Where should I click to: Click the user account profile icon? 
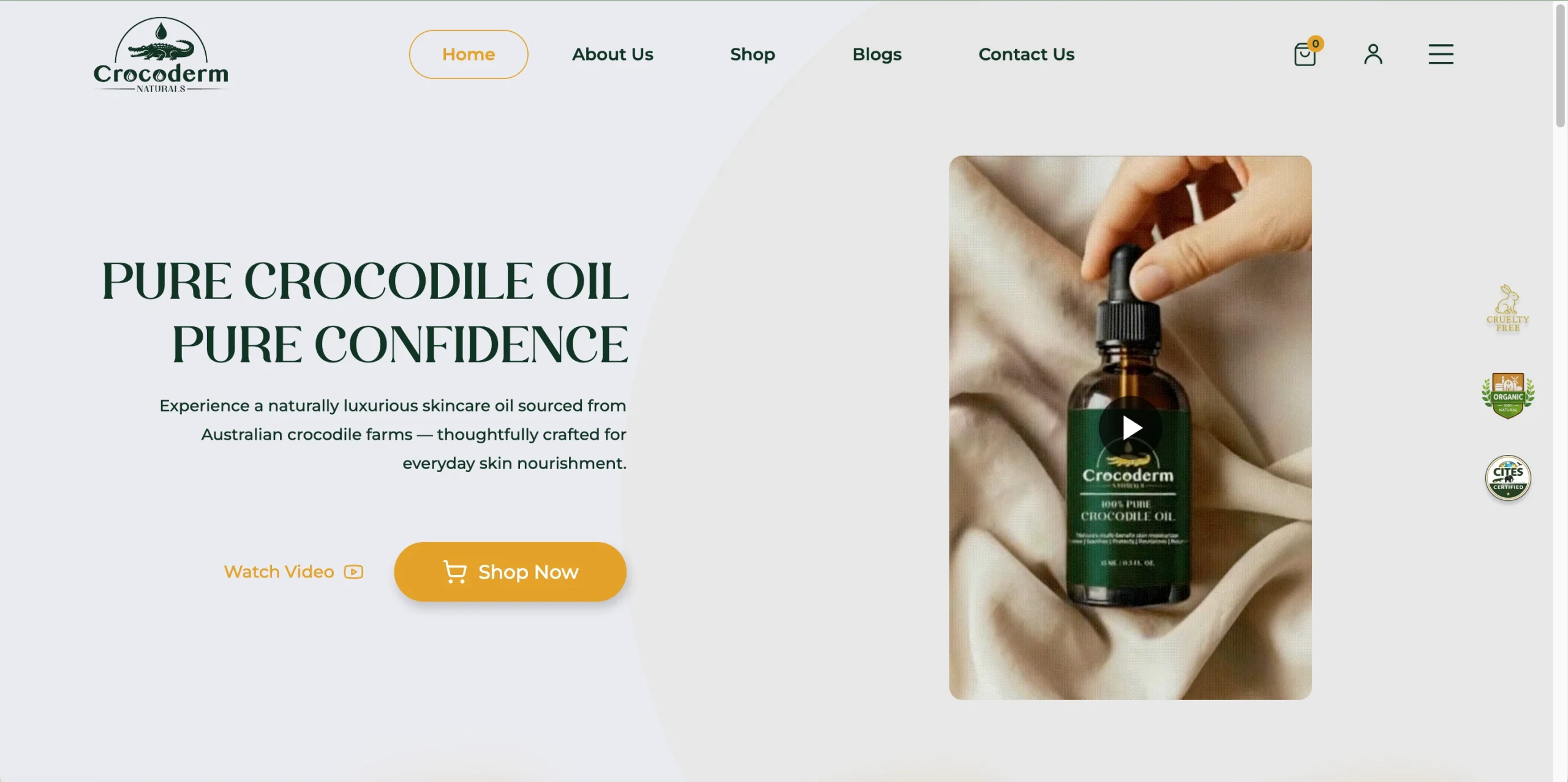click(1373, 54)
